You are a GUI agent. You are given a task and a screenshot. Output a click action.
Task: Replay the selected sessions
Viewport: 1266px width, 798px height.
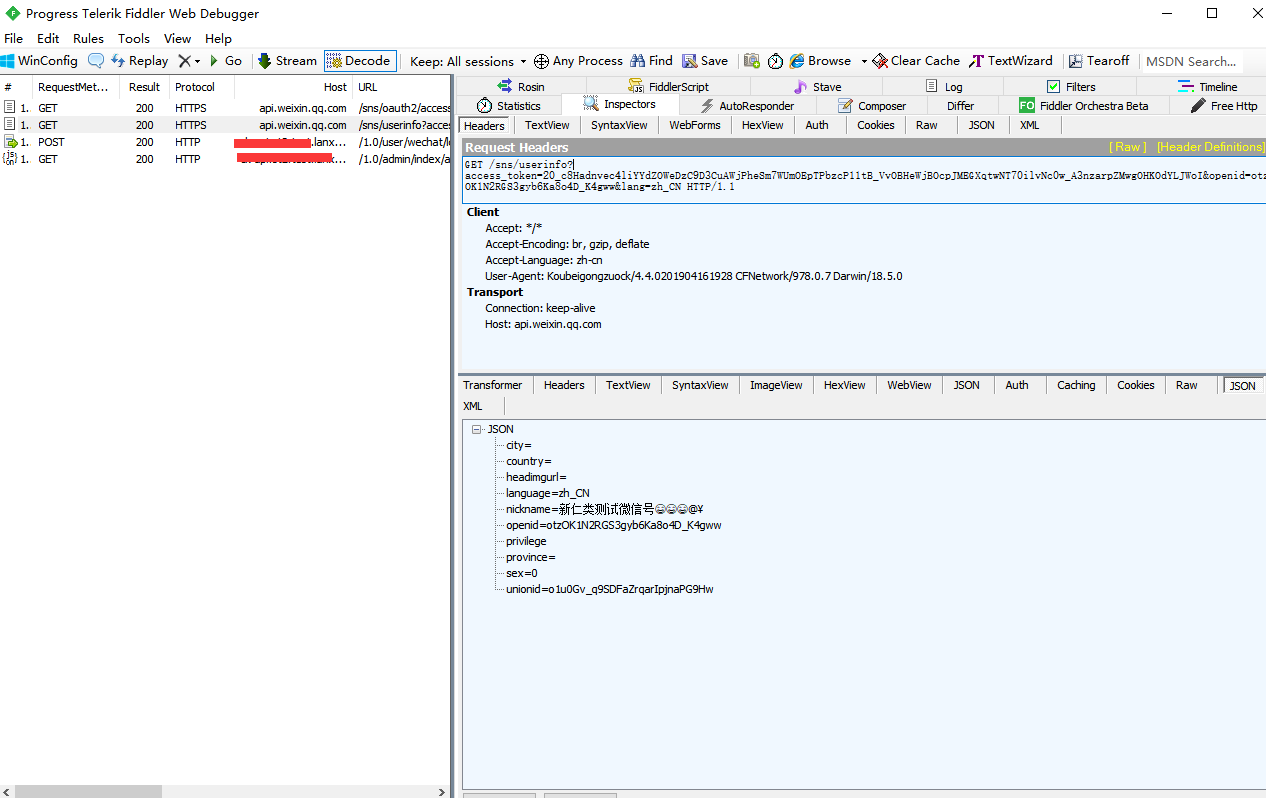tap(139, 61)
